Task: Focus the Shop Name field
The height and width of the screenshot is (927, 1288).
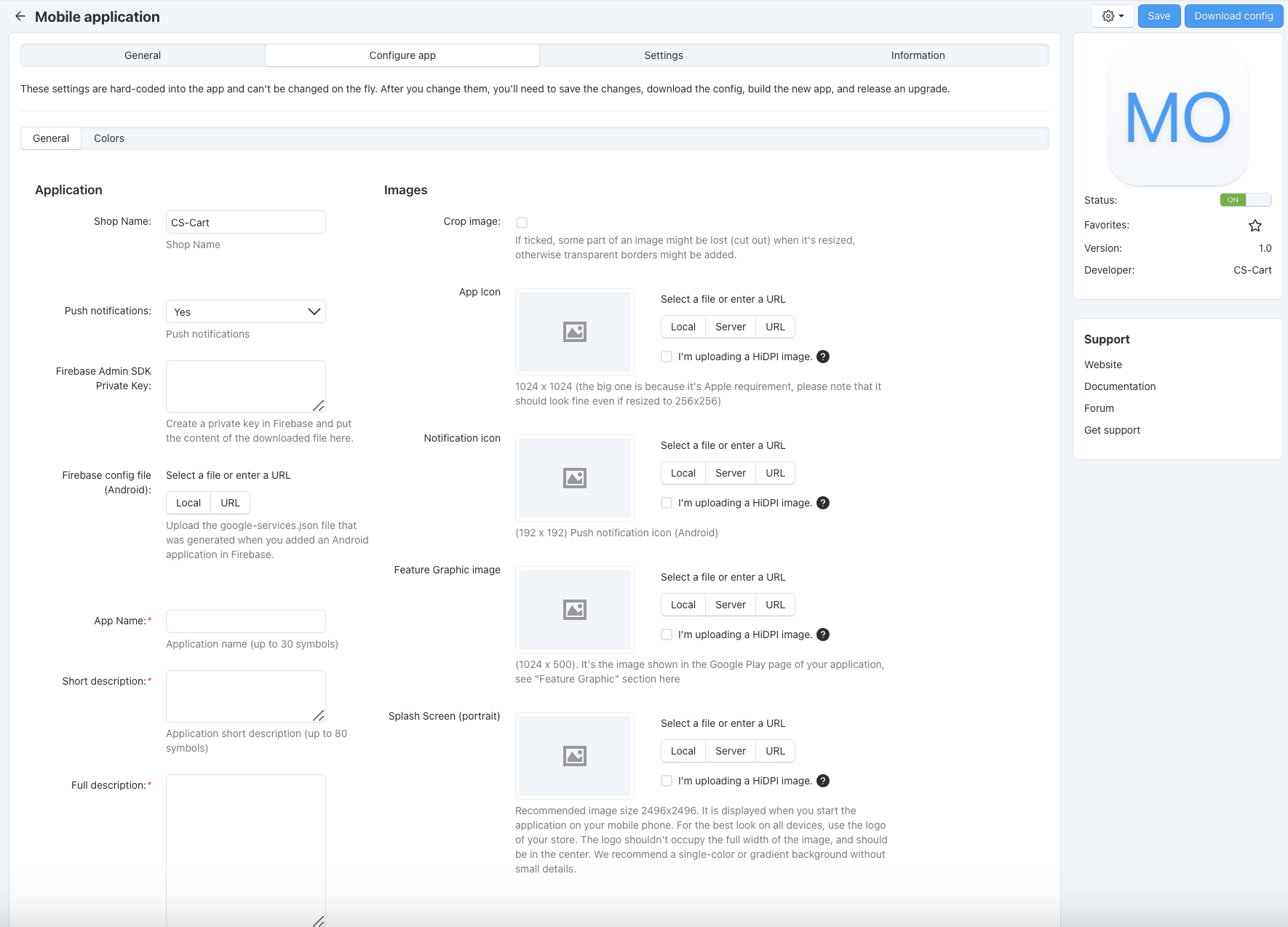Action: click(246, 222)
